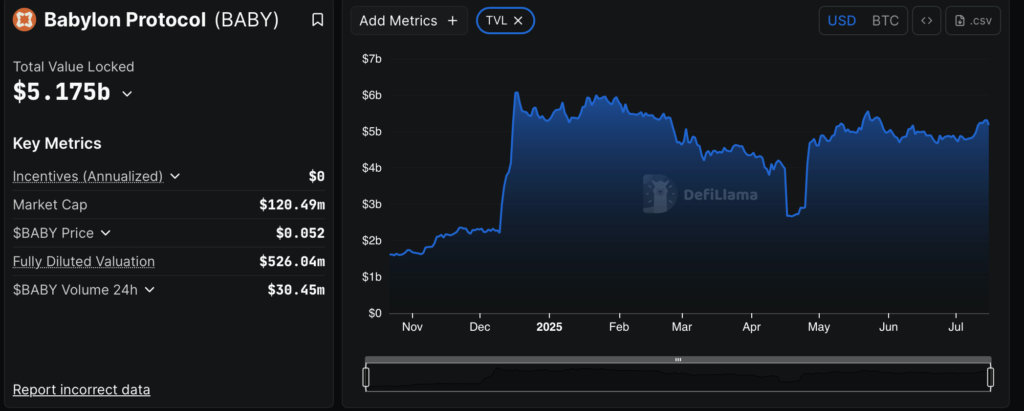The height and width of the screenshot is (411, 1024).
Task: Click the plus icon in Add Metrics
Action: coord(452,20)
